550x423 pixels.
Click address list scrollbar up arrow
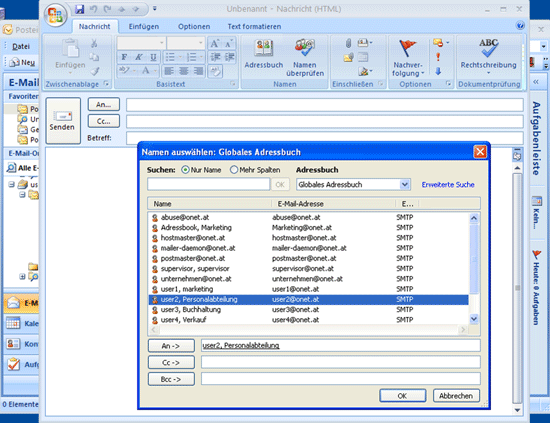[474, 218]
